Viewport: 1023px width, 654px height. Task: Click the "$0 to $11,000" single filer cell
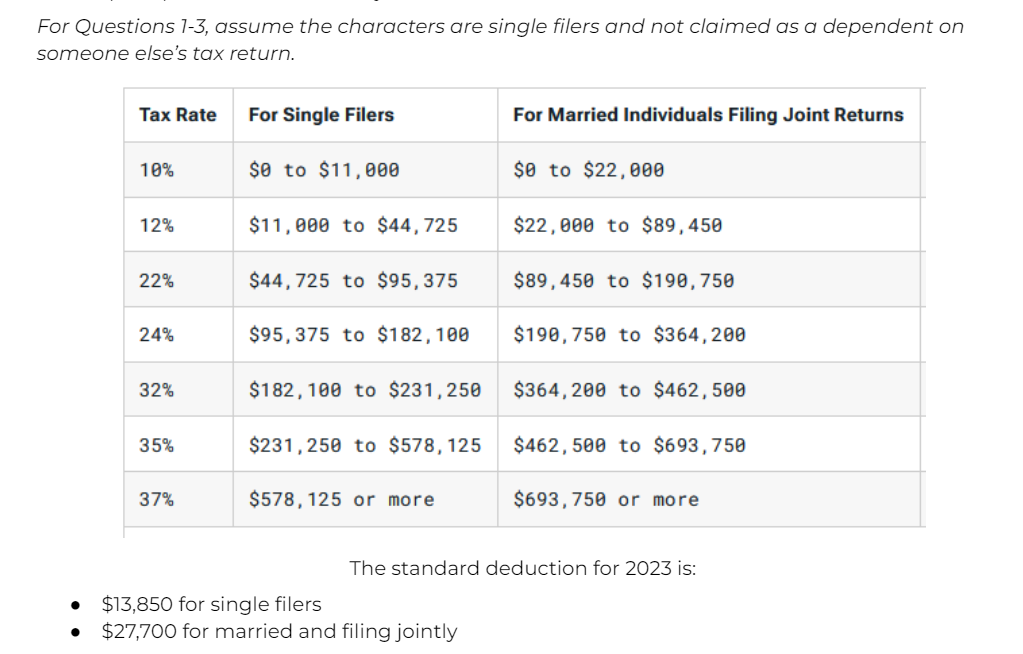click(324, 170)
